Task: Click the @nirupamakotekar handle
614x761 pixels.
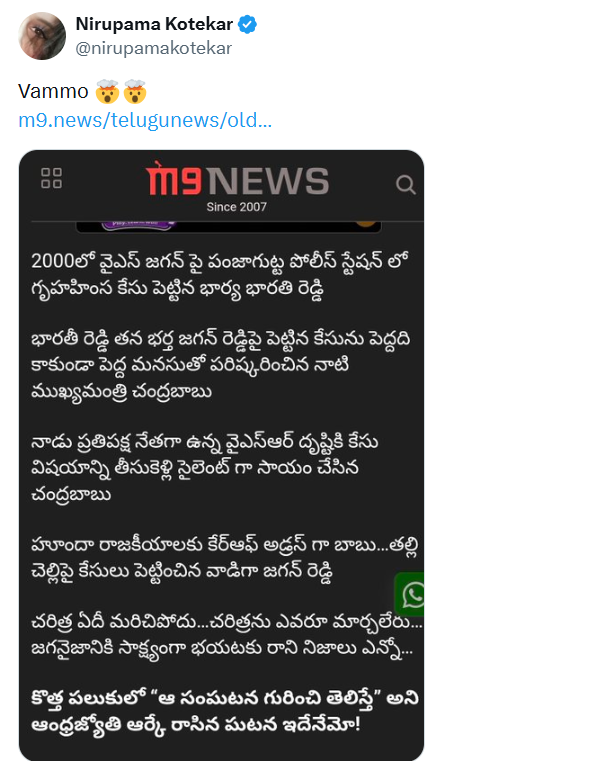Action: click(154, 48)
